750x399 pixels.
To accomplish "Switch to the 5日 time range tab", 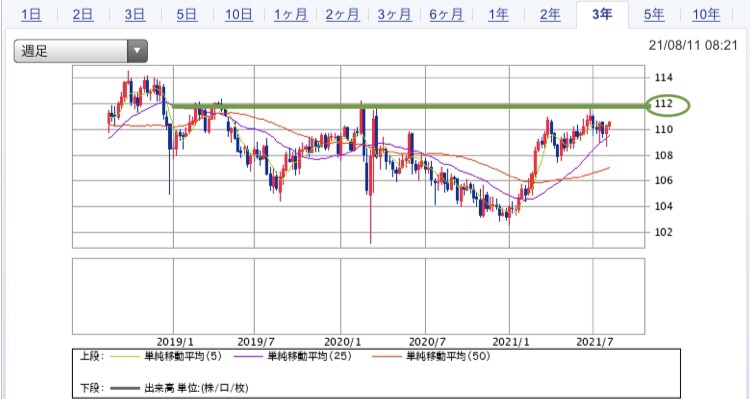I will coord(187,15).
